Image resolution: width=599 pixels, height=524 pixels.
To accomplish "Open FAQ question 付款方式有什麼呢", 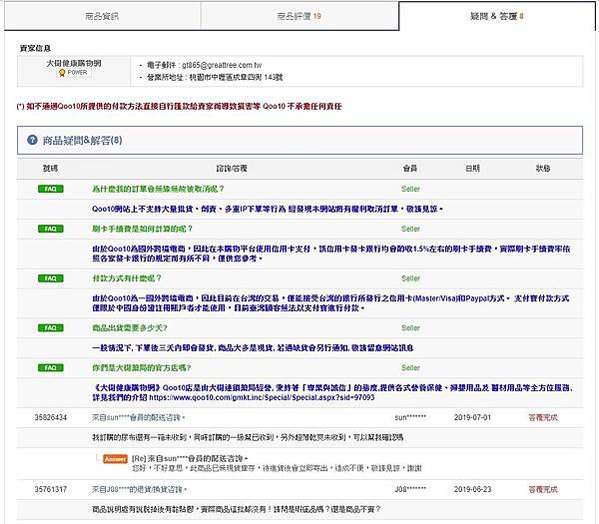I will pyautogui.click(x=127, y=278).
